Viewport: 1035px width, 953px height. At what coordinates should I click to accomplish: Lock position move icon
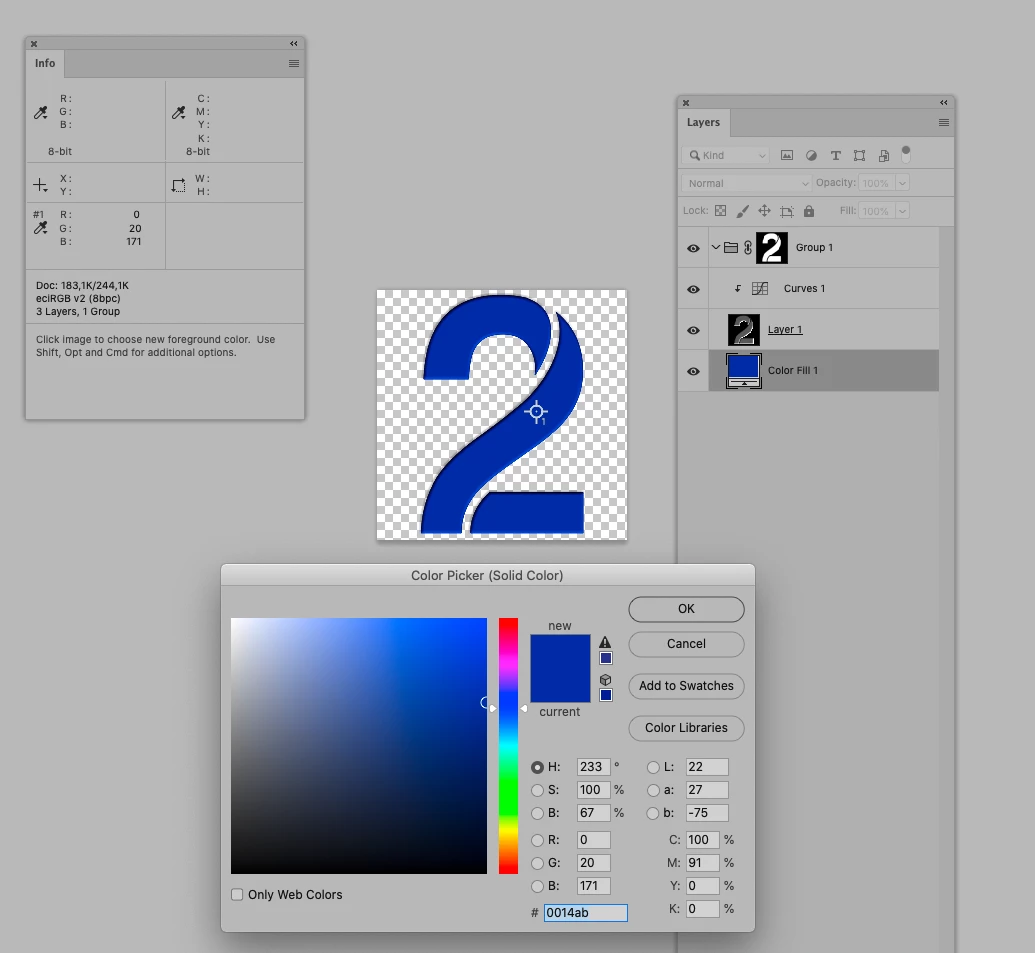pos(764,211)
